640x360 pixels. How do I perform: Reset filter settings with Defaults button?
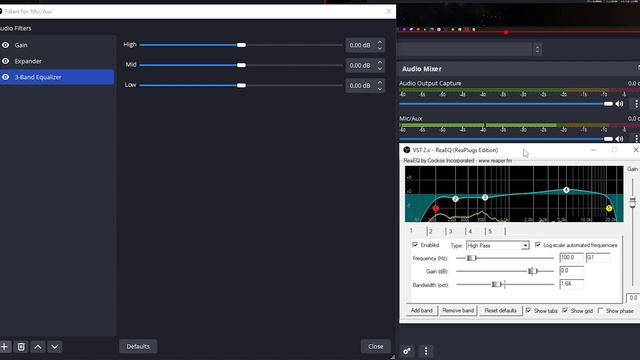tap(138, 346)
